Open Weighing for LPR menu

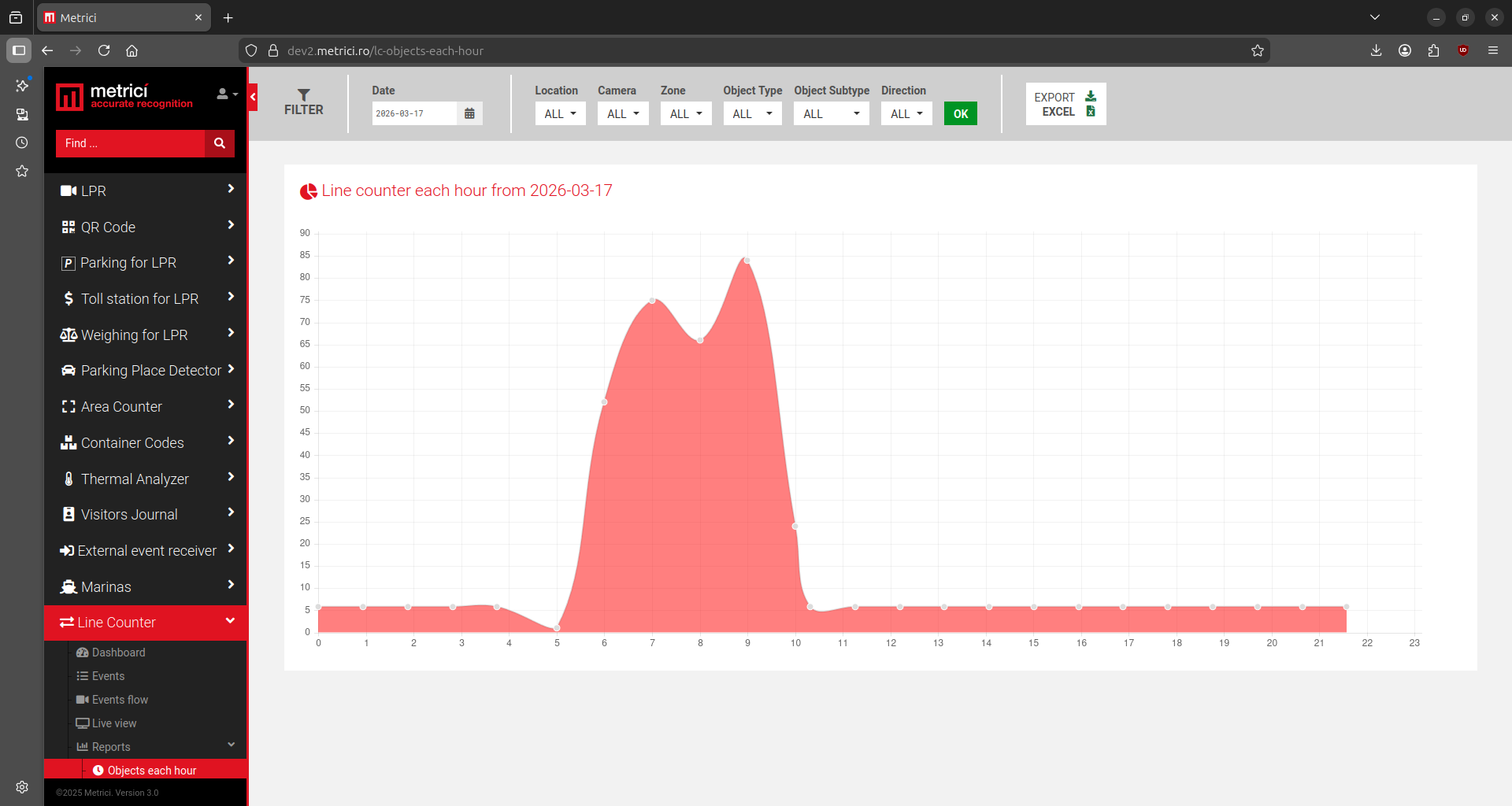[x=146, y=335]
